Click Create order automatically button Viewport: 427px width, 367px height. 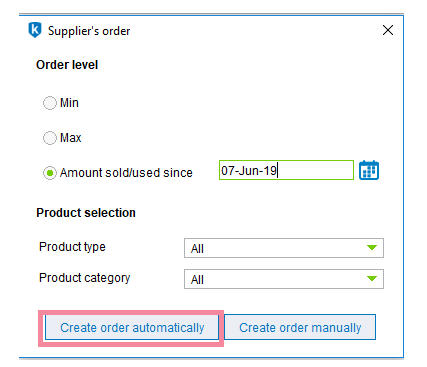click(x=132, y=328)
